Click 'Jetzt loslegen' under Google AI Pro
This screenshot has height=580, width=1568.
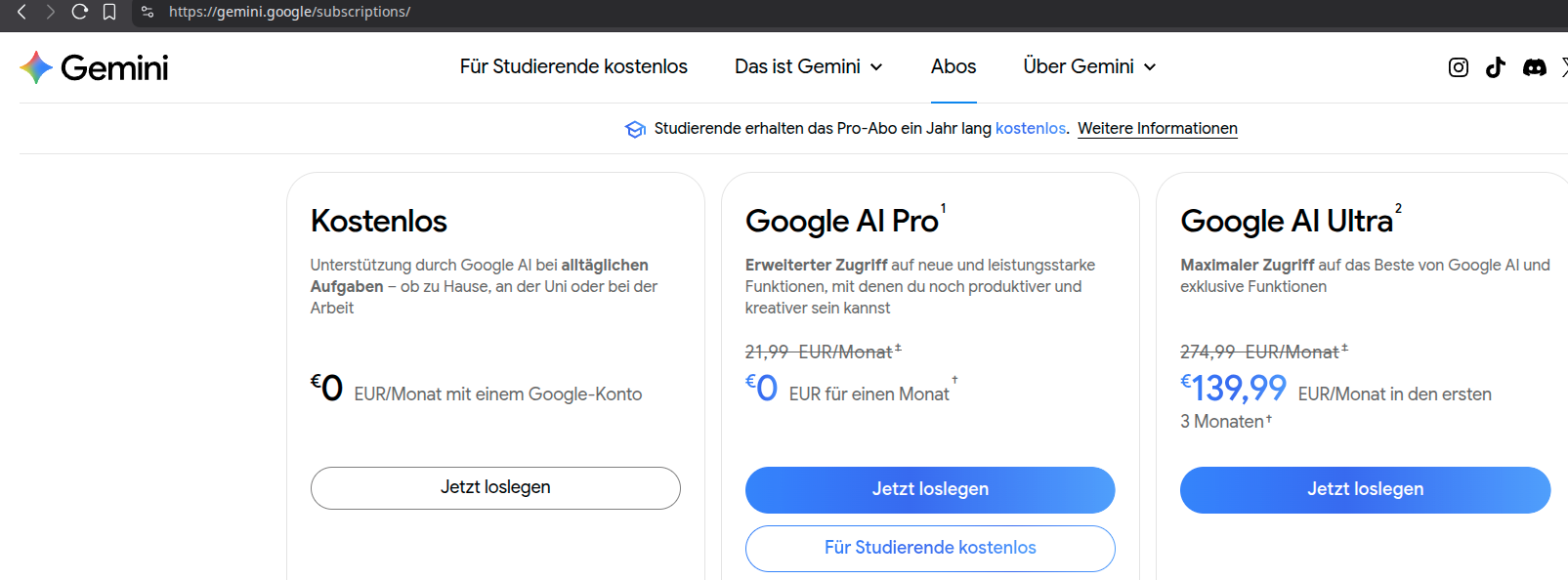pyautogui.click(x=930, y=489)
